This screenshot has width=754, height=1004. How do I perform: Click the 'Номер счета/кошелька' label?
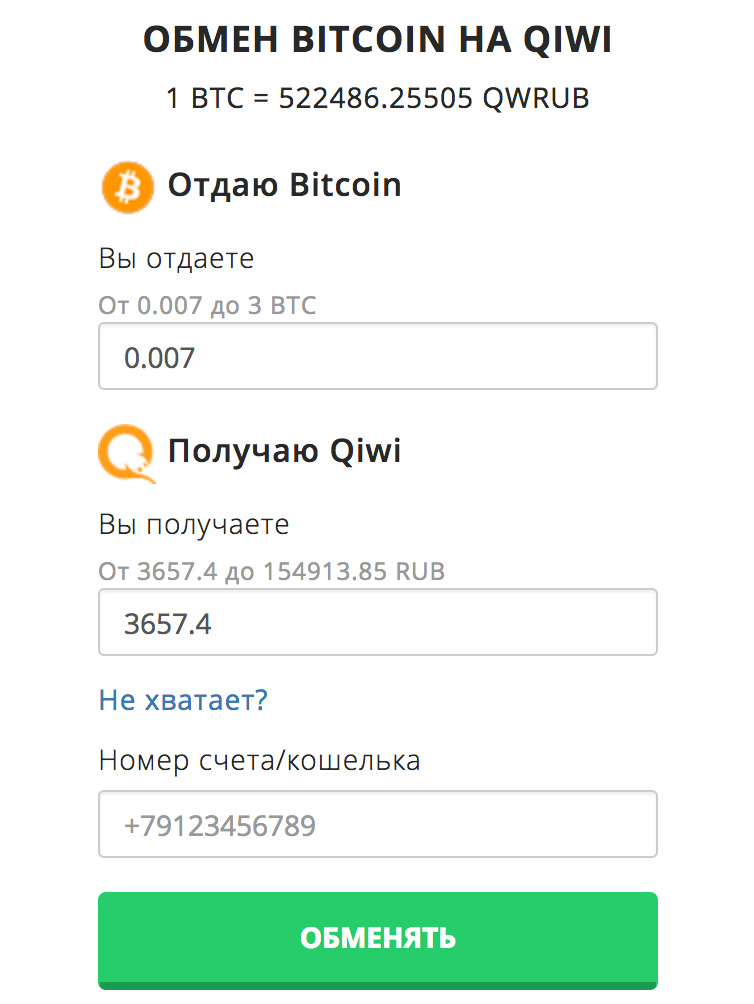pos(261,761)
